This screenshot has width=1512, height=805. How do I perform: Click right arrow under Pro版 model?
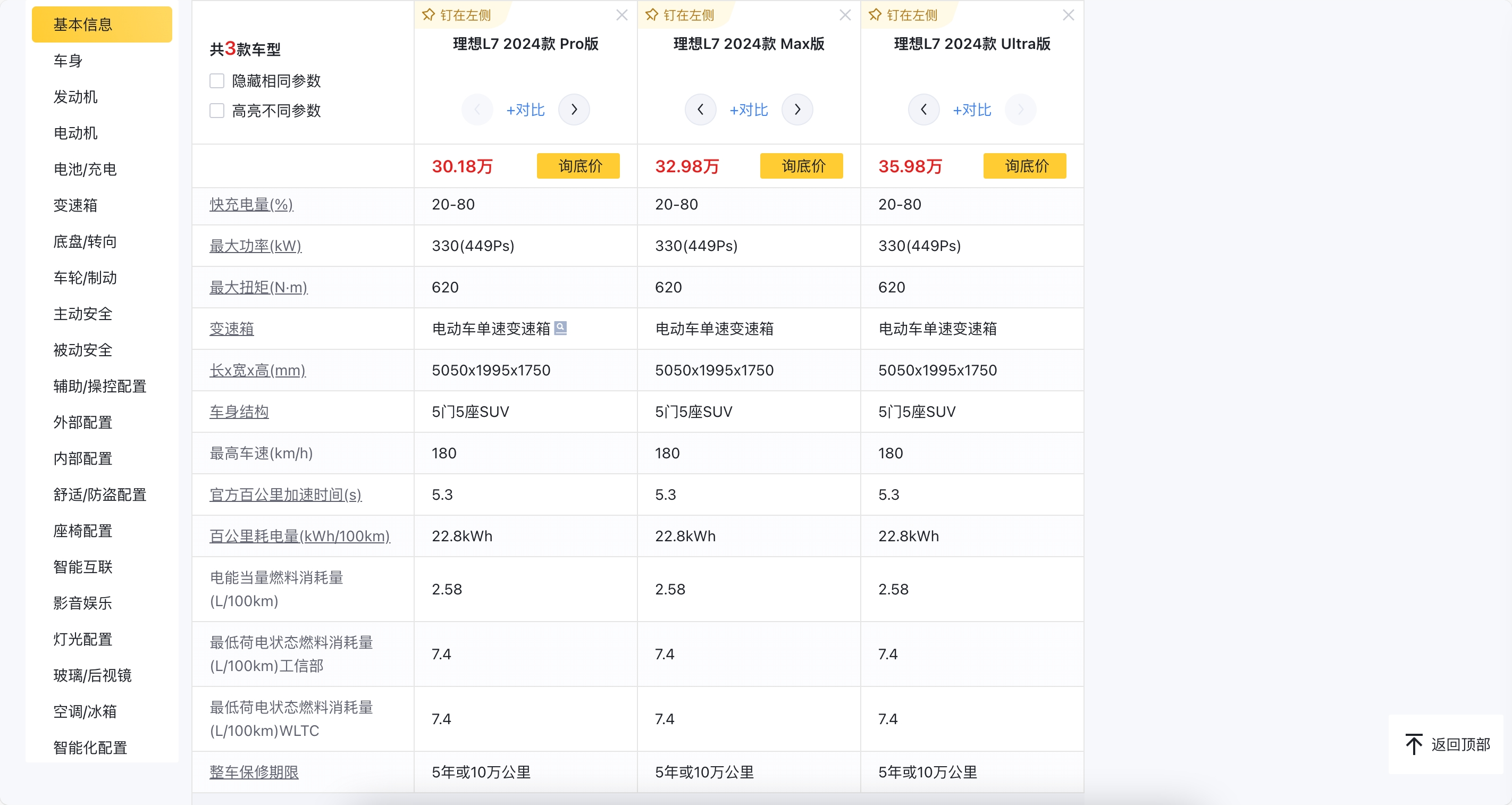tap(574, 109)
